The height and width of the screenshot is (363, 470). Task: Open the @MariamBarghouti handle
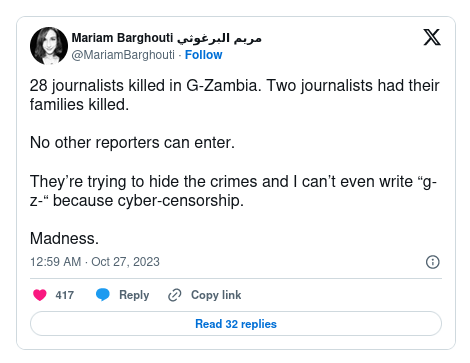(x=123, y=55)
